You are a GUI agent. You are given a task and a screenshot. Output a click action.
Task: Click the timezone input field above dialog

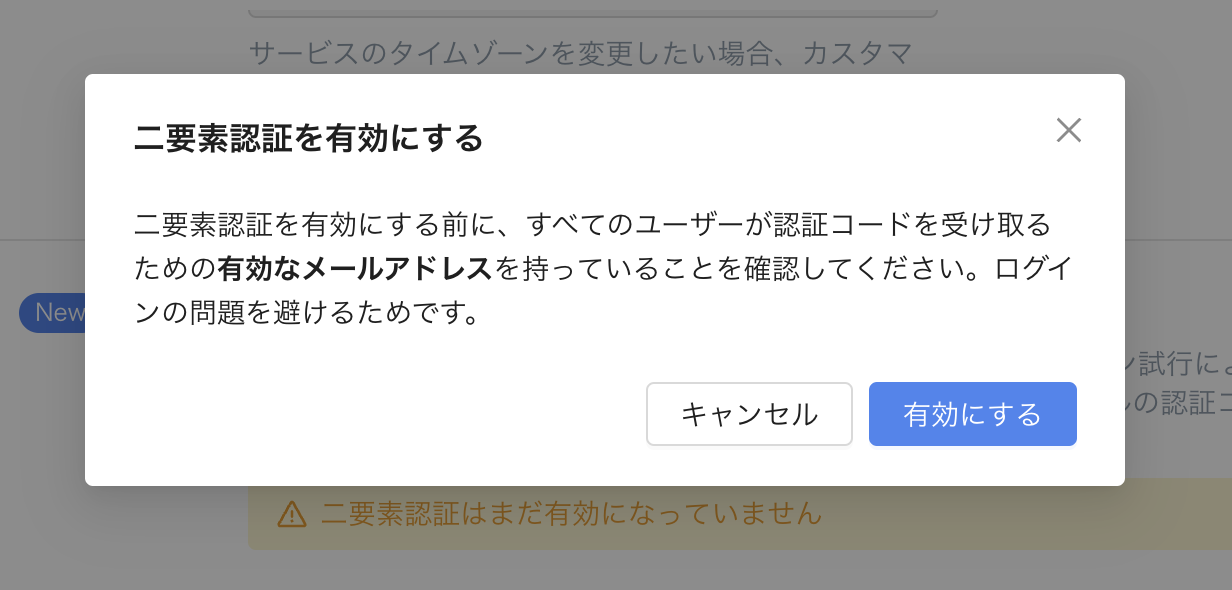[x=593, y=9]
